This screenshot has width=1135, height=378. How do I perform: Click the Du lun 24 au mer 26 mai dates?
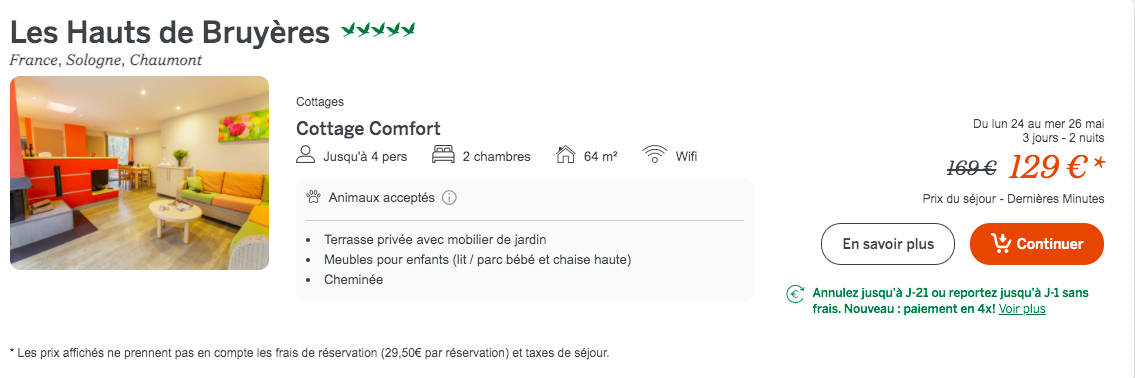[x=1039, y=125]
